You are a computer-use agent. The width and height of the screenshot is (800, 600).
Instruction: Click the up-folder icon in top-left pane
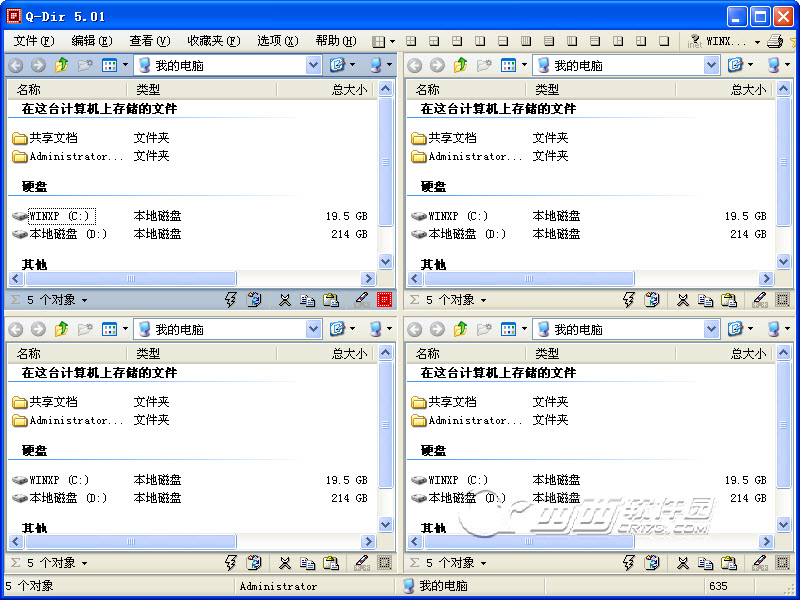[62, 65]
